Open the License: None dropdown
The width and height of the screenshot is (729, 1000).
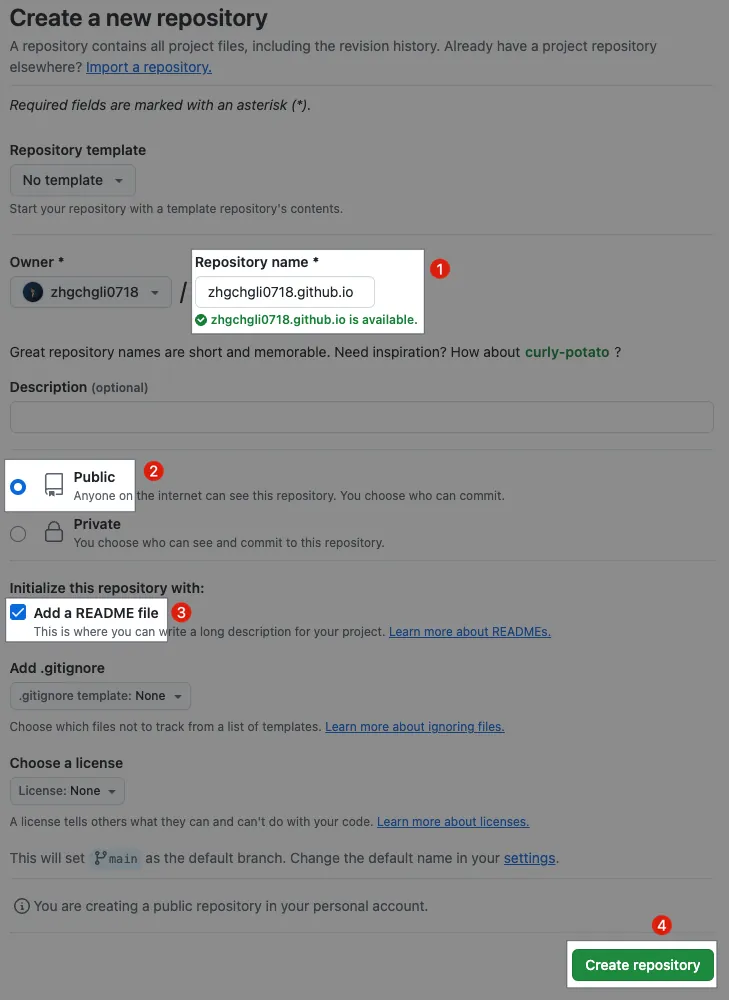(x=68, y=791)
